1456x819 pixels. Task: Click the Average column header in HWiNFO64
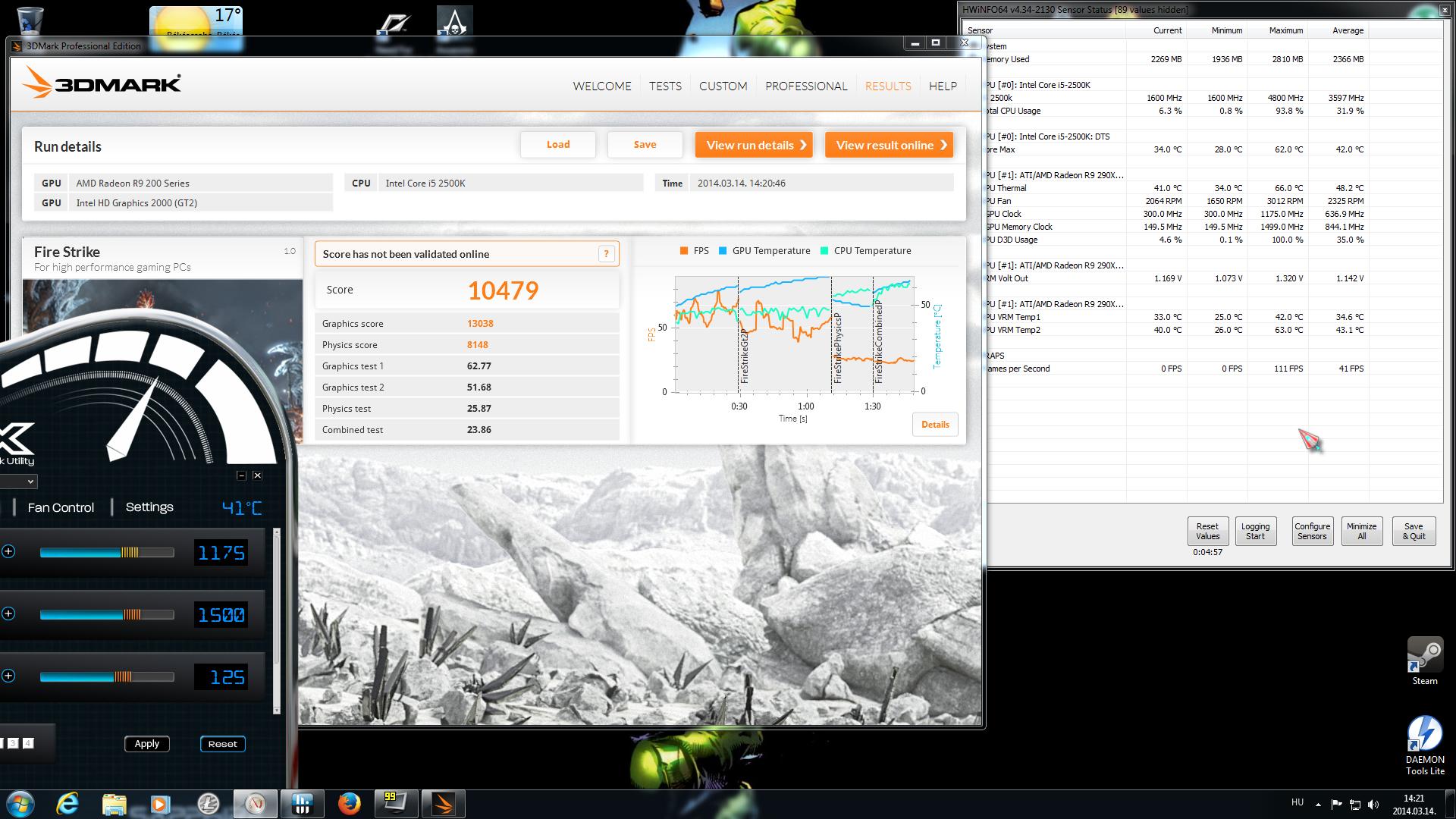1338,30
